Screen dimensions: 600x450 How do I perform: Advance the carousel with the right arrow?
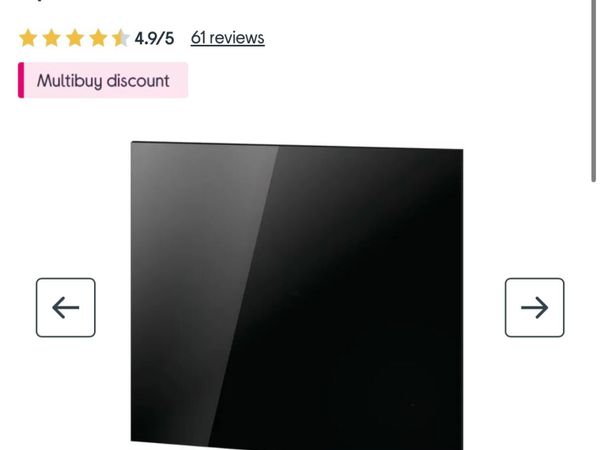pyautogui.click(x=534, y=307)
